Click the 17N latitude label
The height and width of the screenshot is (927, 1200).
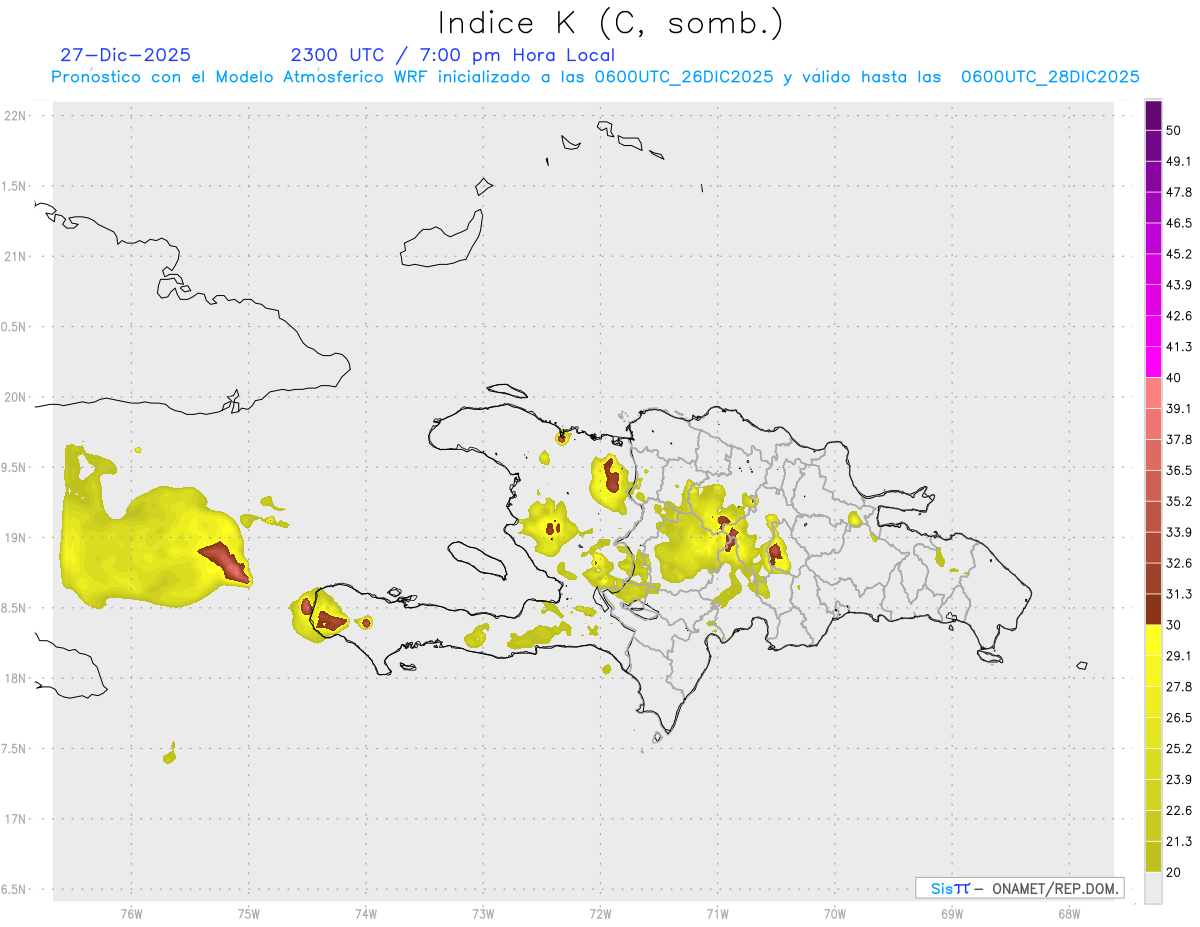pyautogui.click(x=16, y=819)
